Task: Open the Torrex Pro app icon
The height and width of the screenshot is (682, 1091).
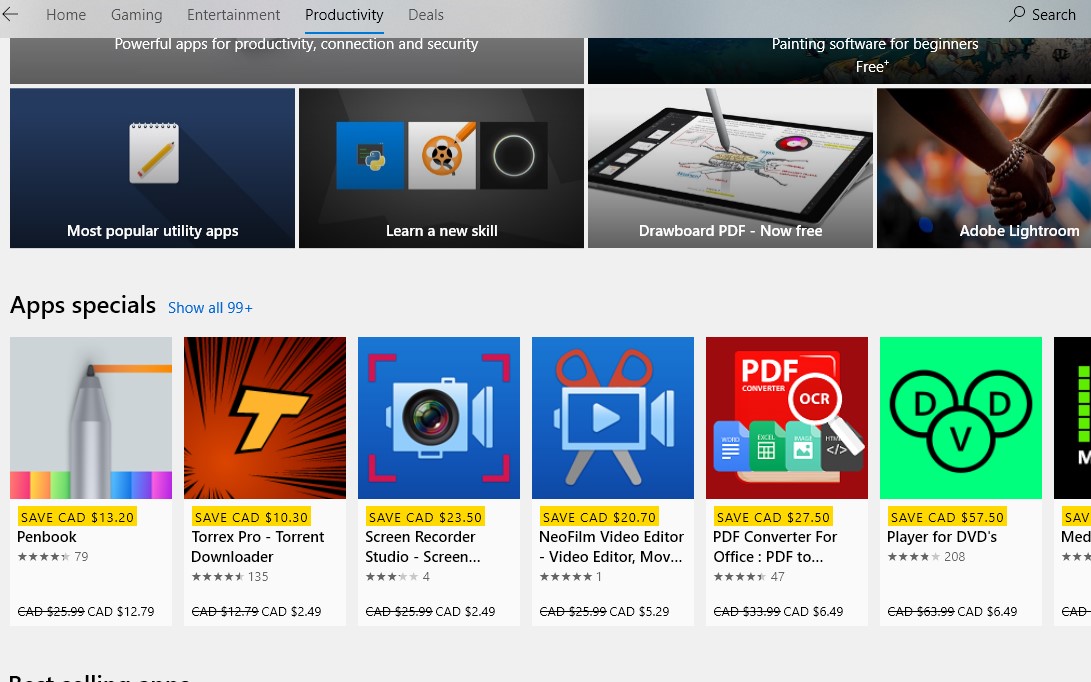Action: (265, 418)
